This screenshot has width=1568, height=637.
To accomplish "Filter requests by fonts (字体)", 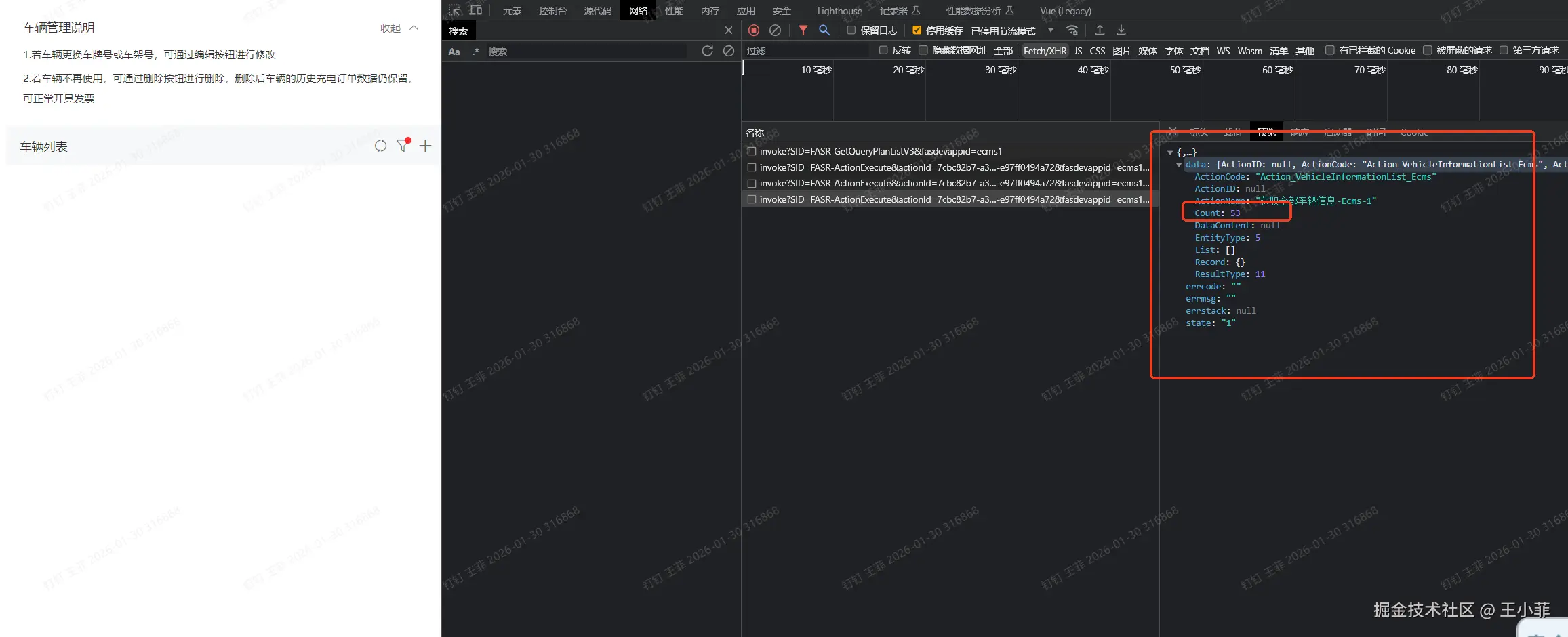I will [x=1173, y=51].
